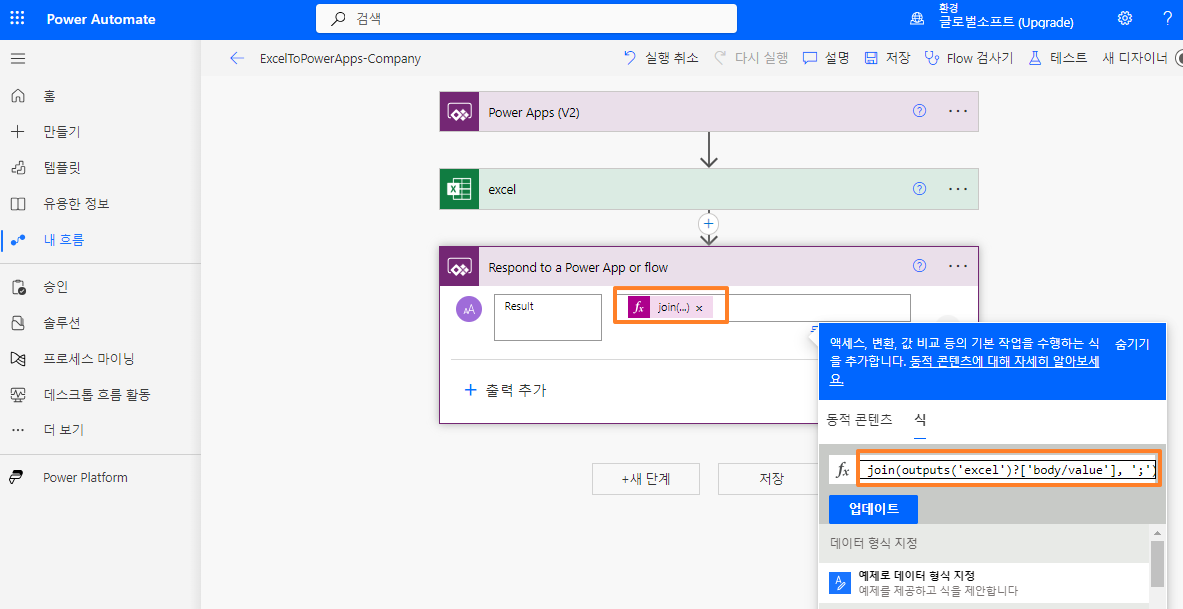Click the search box at top

click(x=526, y=19)
